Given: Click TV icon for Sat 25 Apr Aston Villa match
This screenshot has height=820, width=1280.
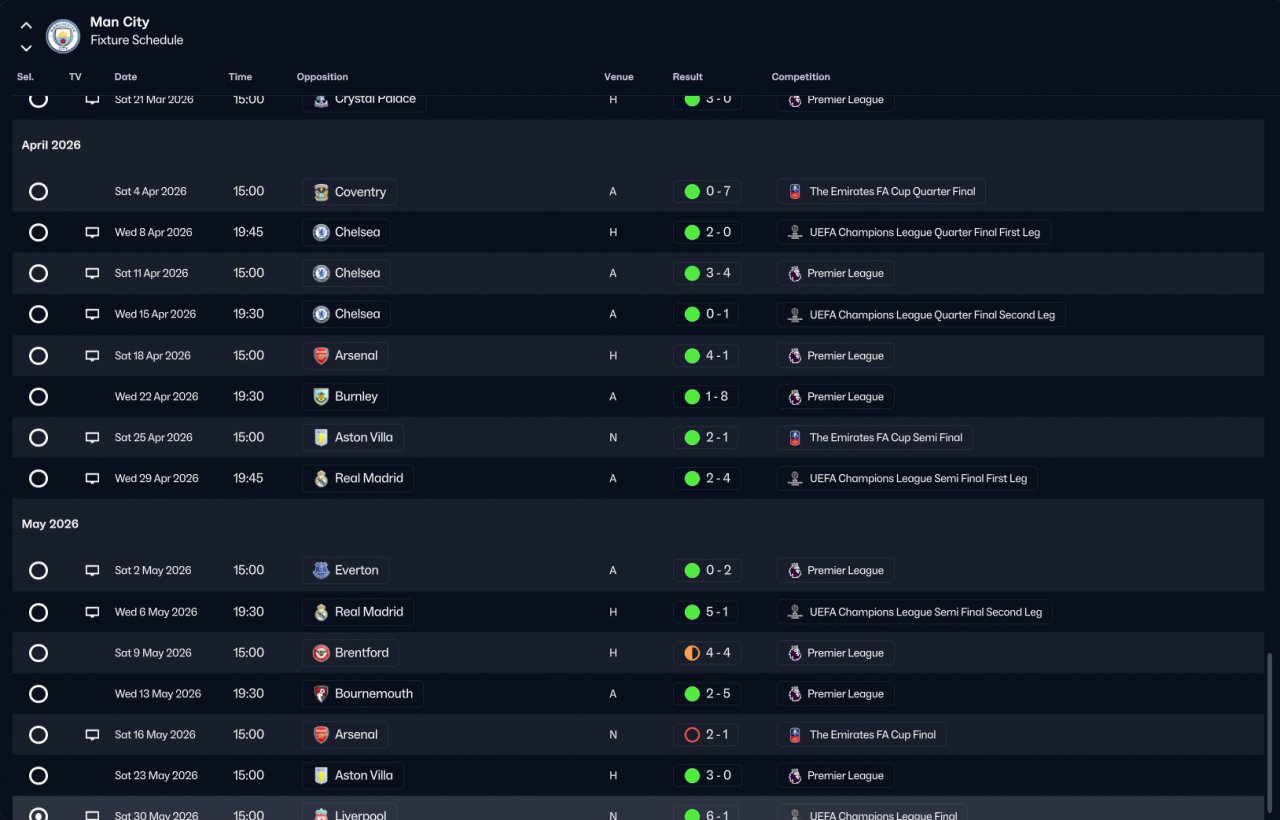Looking at the screenshot, I should [x=92, y=437].
